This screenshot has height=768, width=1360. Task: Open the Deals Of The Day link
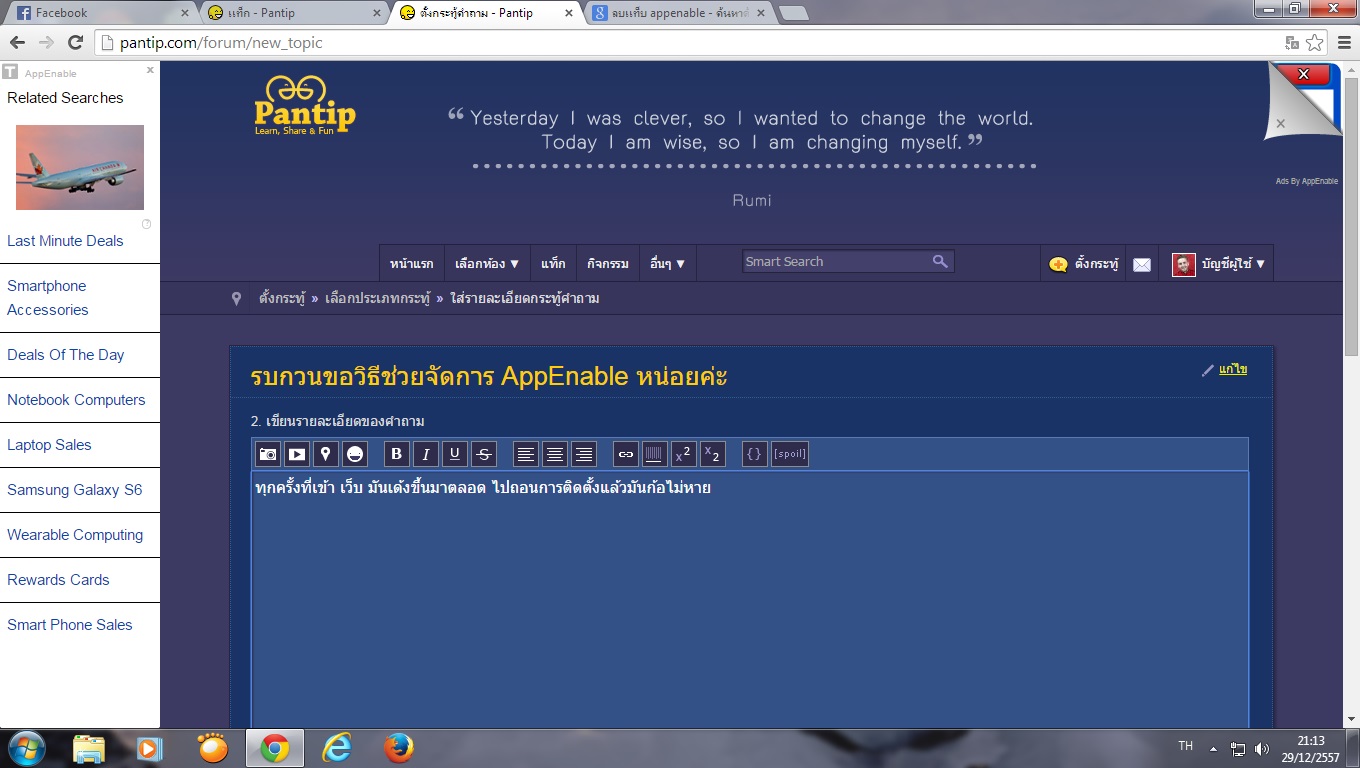point(65,355)
